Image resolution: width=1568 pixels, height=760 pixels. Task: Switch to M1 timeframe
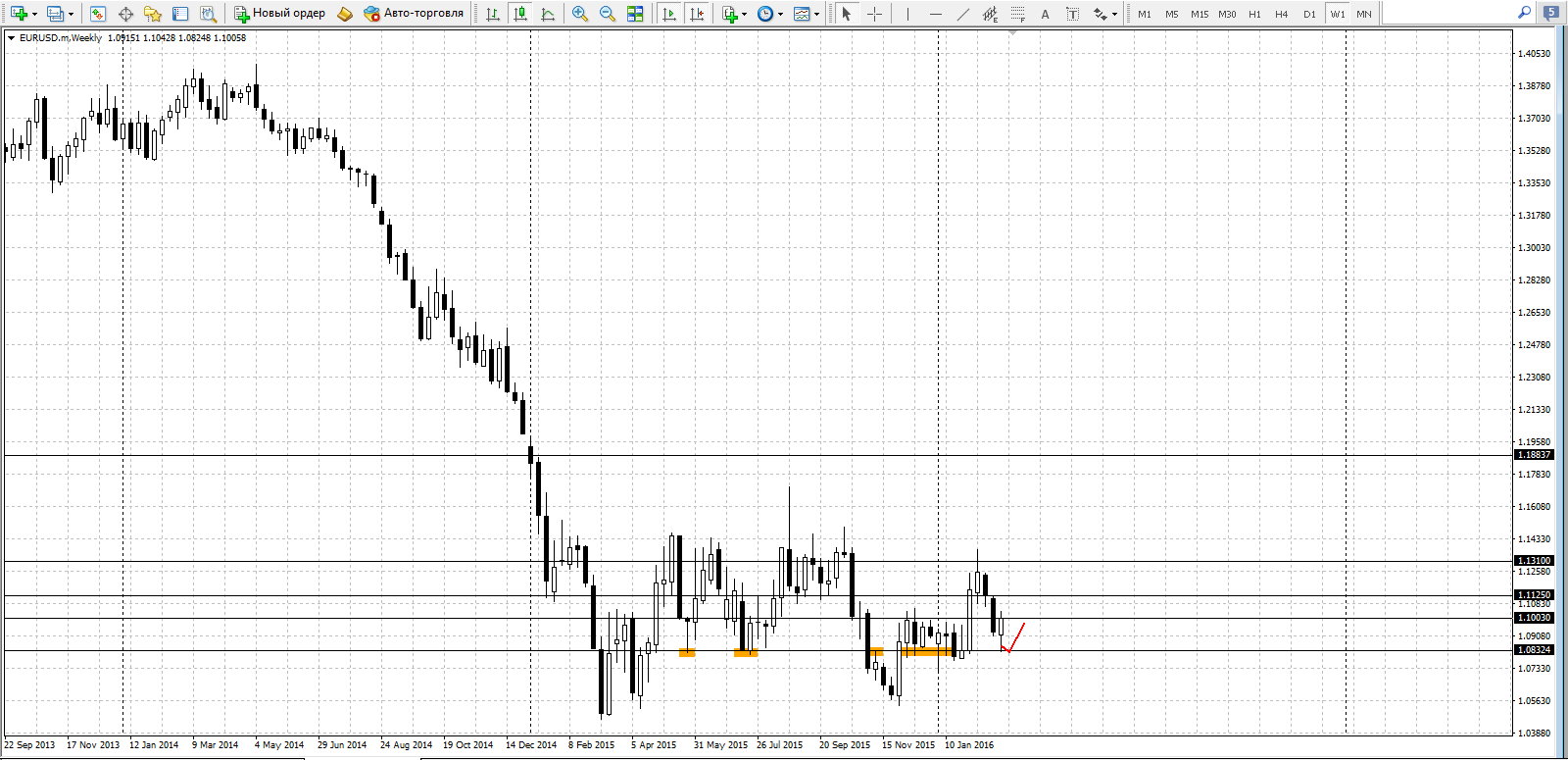(x=1145, y=14)
